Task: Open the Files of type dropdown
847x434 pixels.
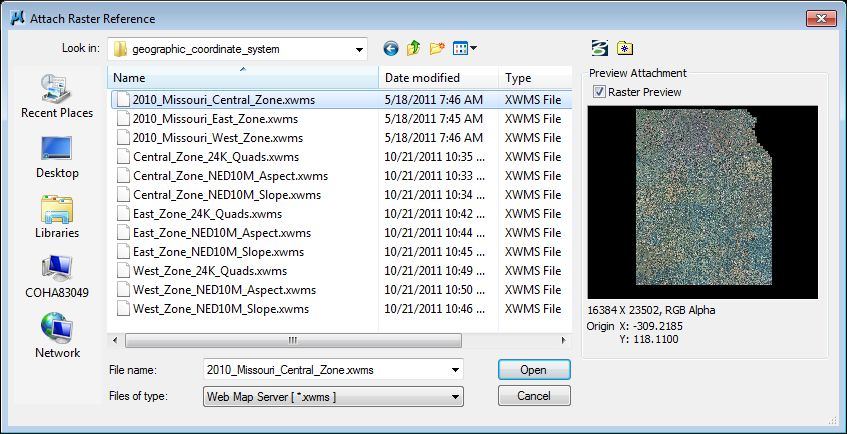Action: tap(333, 396)
